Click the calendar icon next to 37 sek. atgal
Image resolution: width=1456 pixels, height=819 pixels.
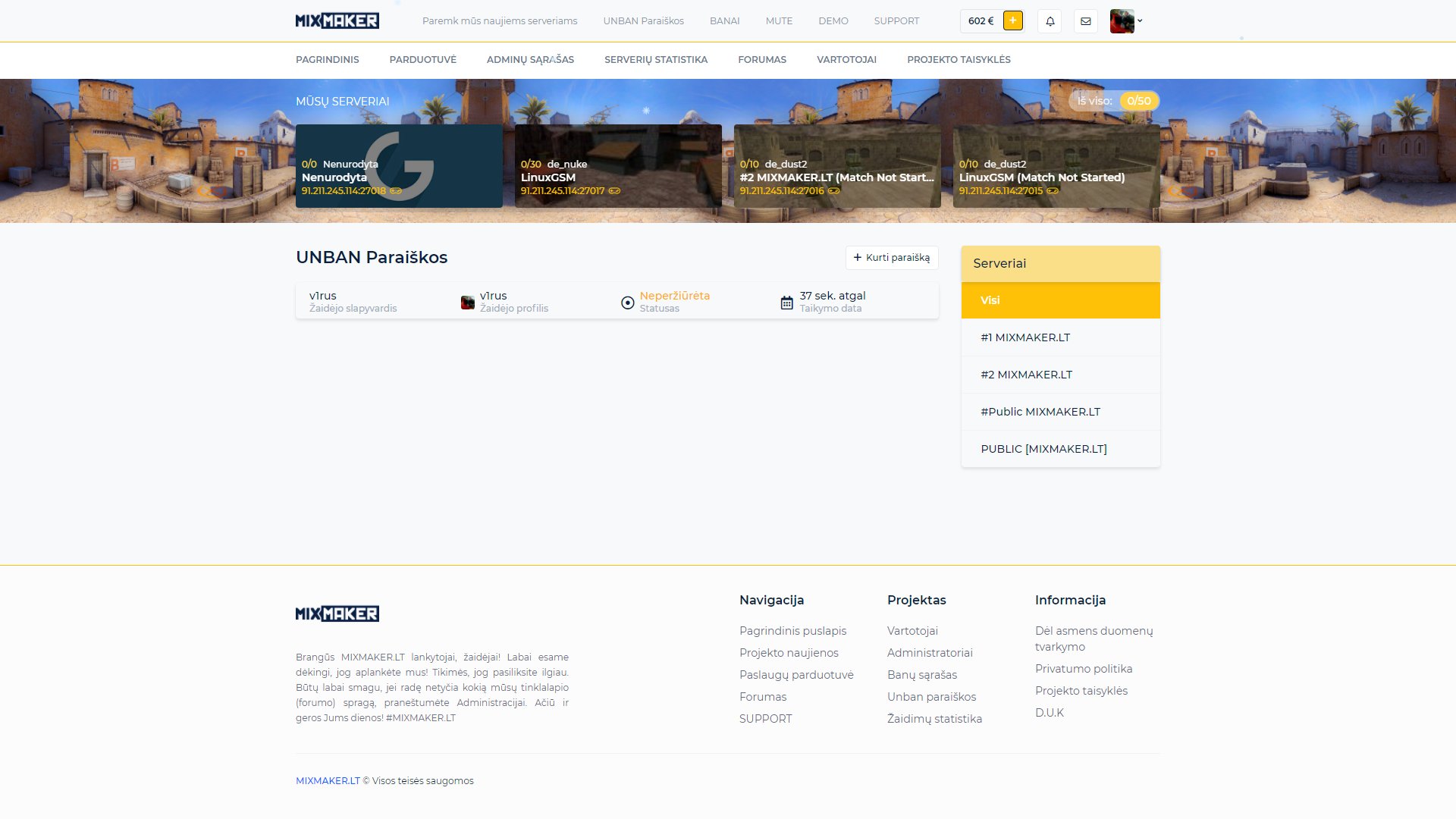[x=787, y=303]
